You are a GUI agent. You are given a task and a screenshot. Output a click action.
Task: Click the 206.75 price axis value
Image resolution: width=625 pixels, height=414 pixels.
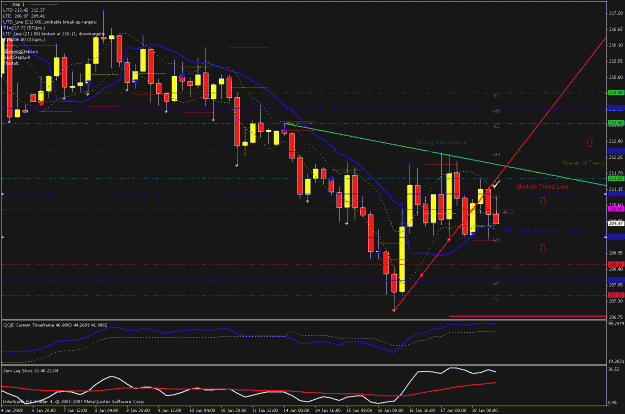click(616, 317)
